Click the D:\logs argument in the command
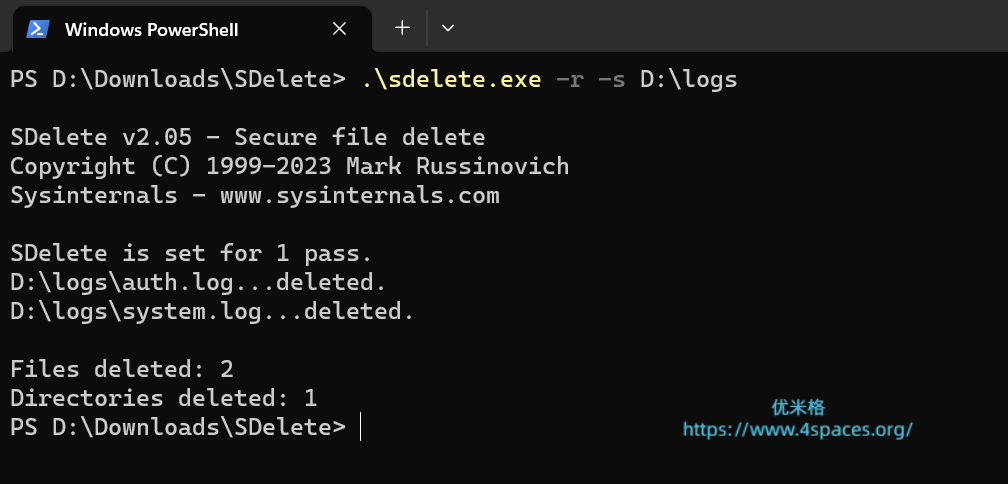The height and width of the screenshot is (484, 1008). 688,80
